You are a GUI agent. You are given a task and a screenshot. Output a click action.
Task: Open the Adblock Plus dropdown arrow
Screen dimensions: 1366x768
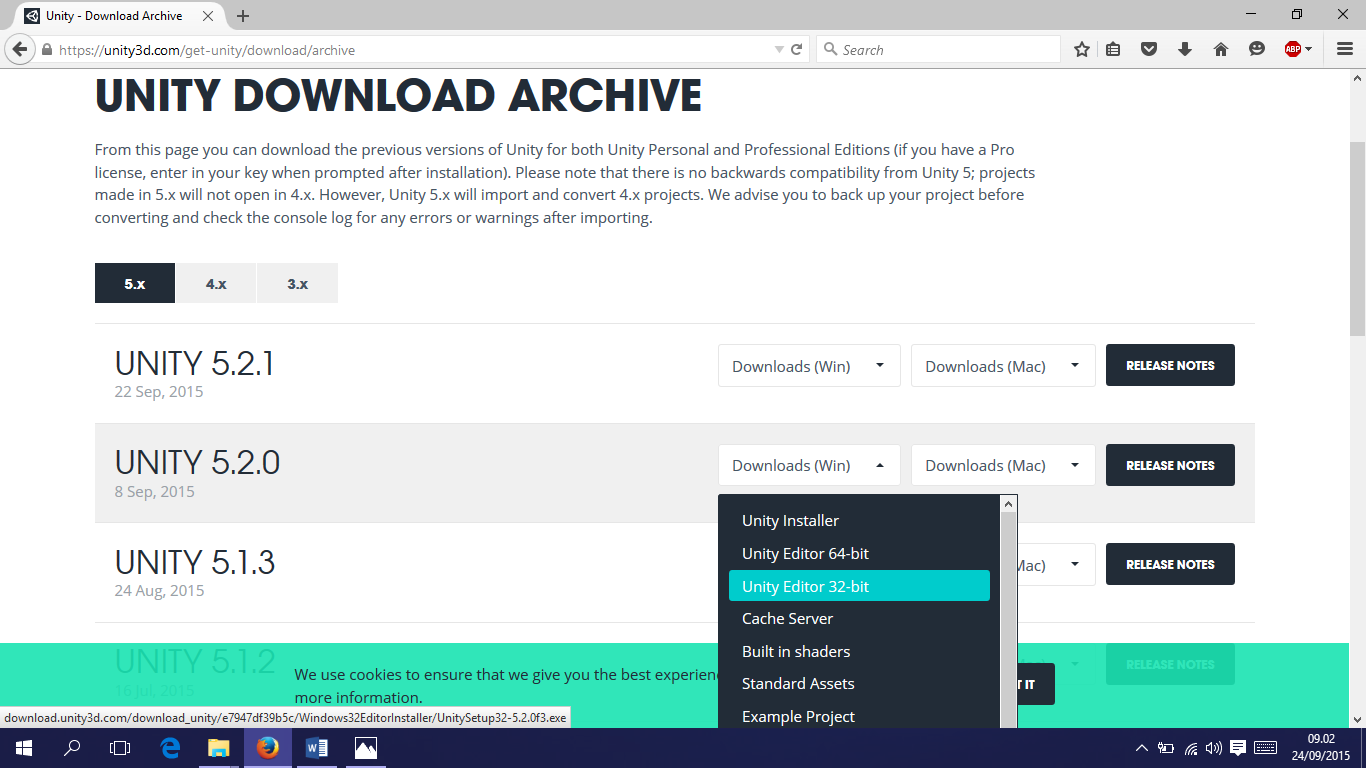point(1308,49)
